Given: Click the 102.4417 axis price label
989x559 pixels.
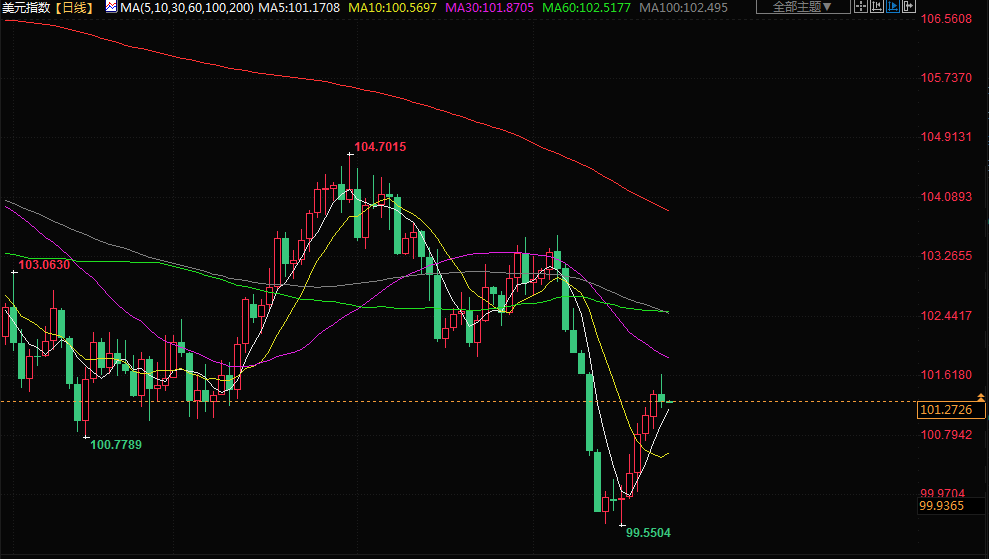Looking at the screenshot, I should pyautogui.click(x=946, y=315).
